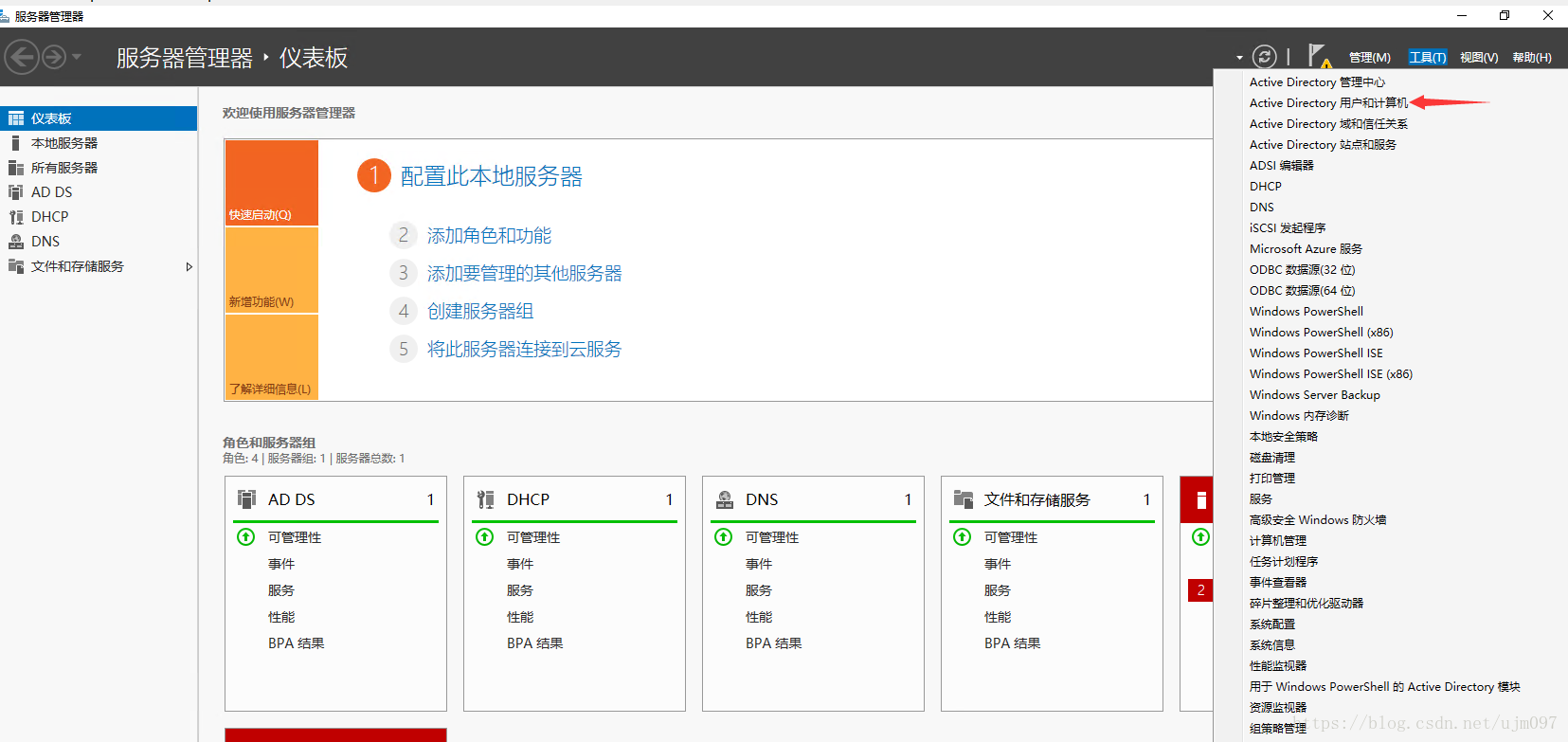This screenshot has width=1568, height=742.
Task: Open 服务 under the DHCP tile
Action: tap(520, 590)
